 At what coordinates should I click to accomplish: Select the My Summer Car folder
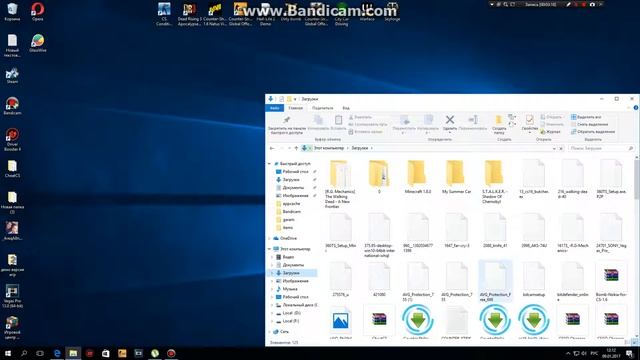click(x=456, y=177)
